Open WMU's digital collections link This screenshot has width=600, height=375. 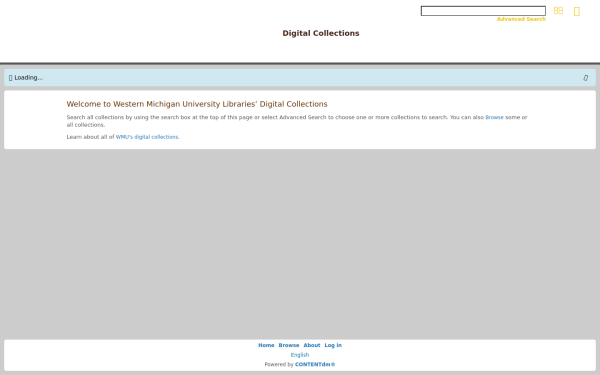[x=148, y=137]
